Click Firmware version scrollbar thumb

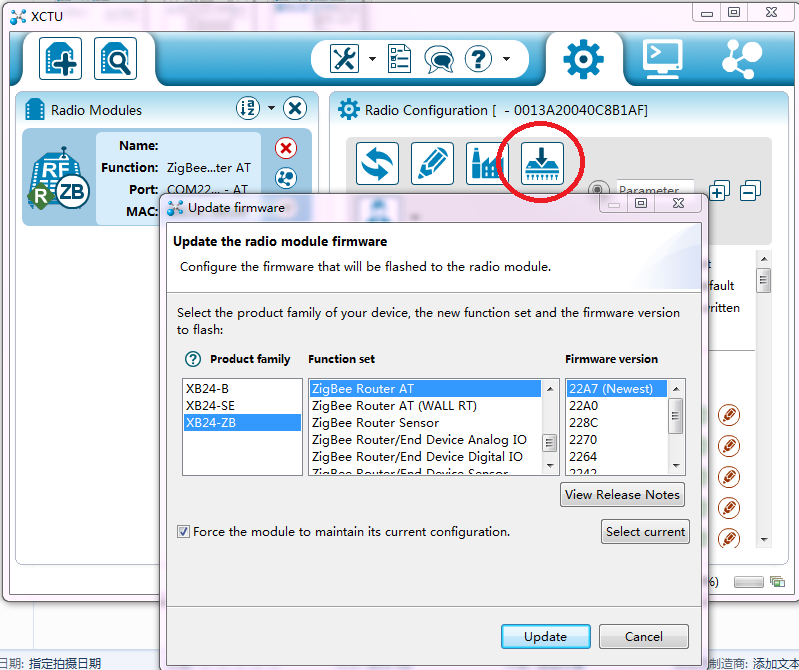point(676,416)
